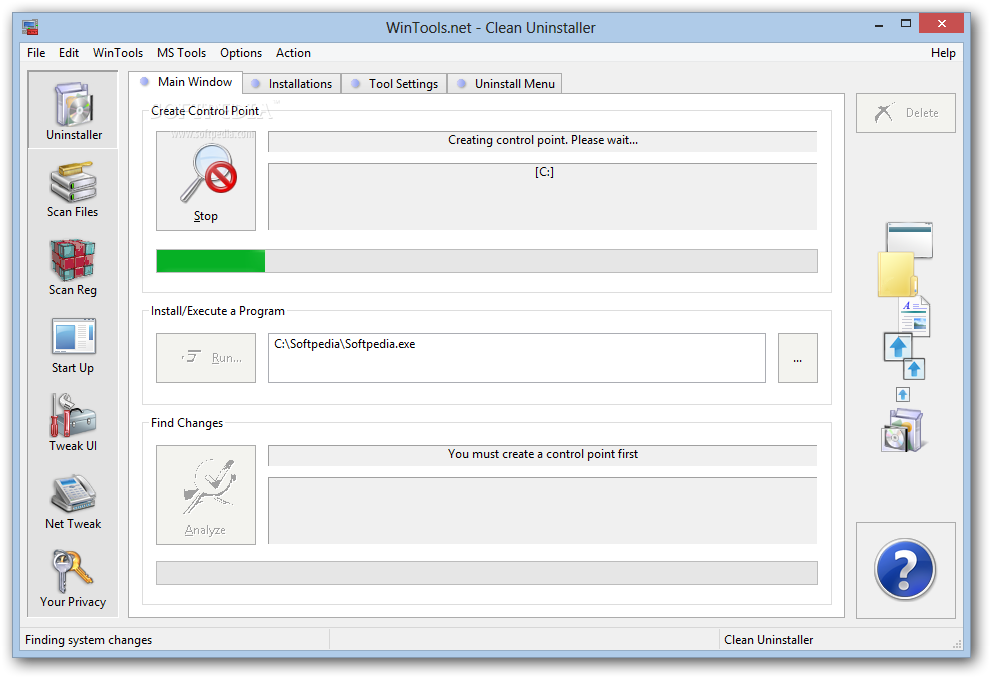Click the Stop magnifier button
Viewport: 991px width, 678px height.
(x=206, y=181)
